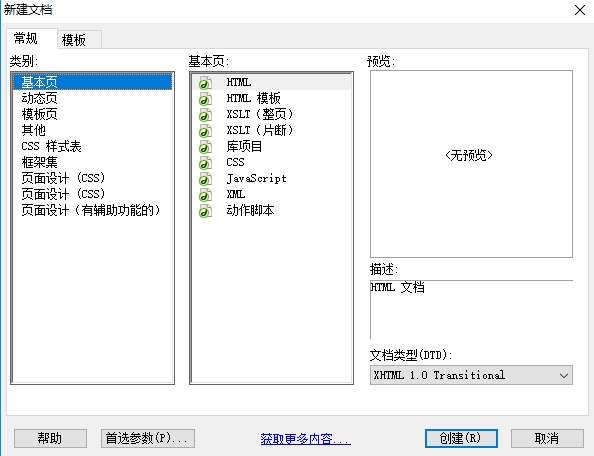Click the XML file icon

pyautogui.click(x=205, y=195)
